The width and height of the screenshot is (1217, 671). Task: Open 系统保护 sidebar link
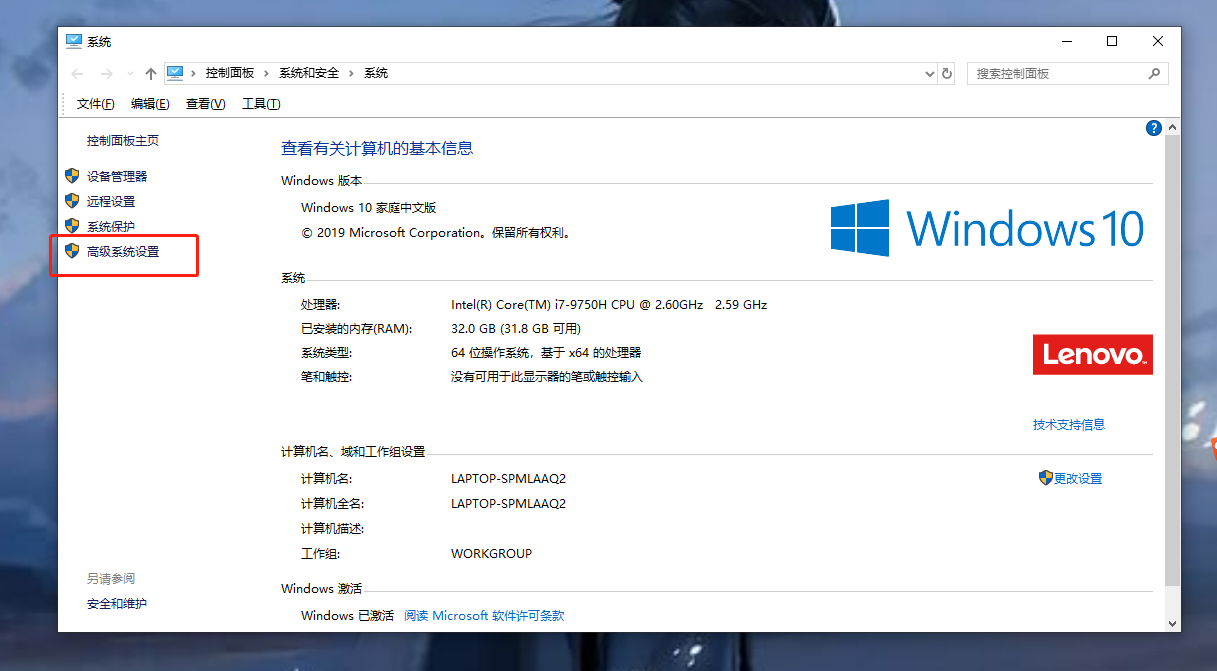(x=111, y=227)
